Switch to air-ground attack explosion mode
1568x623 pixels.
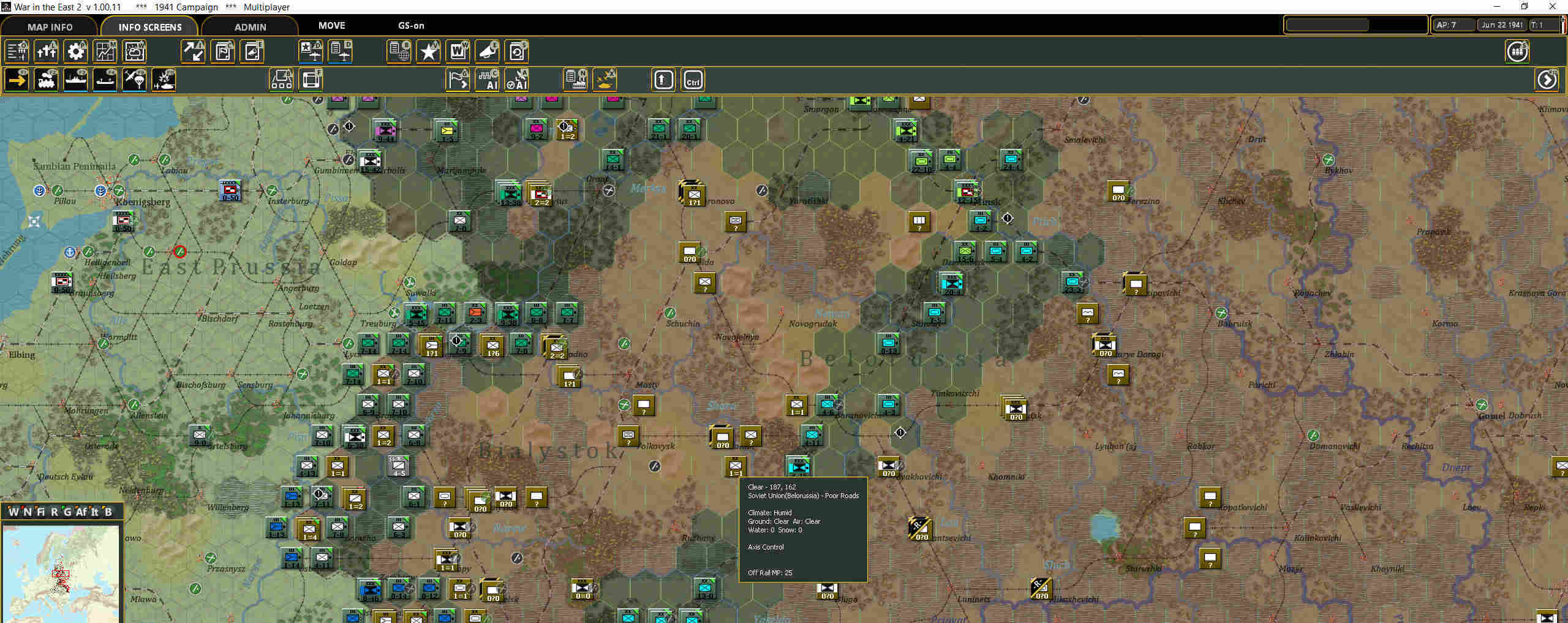(x=164, y=80)
